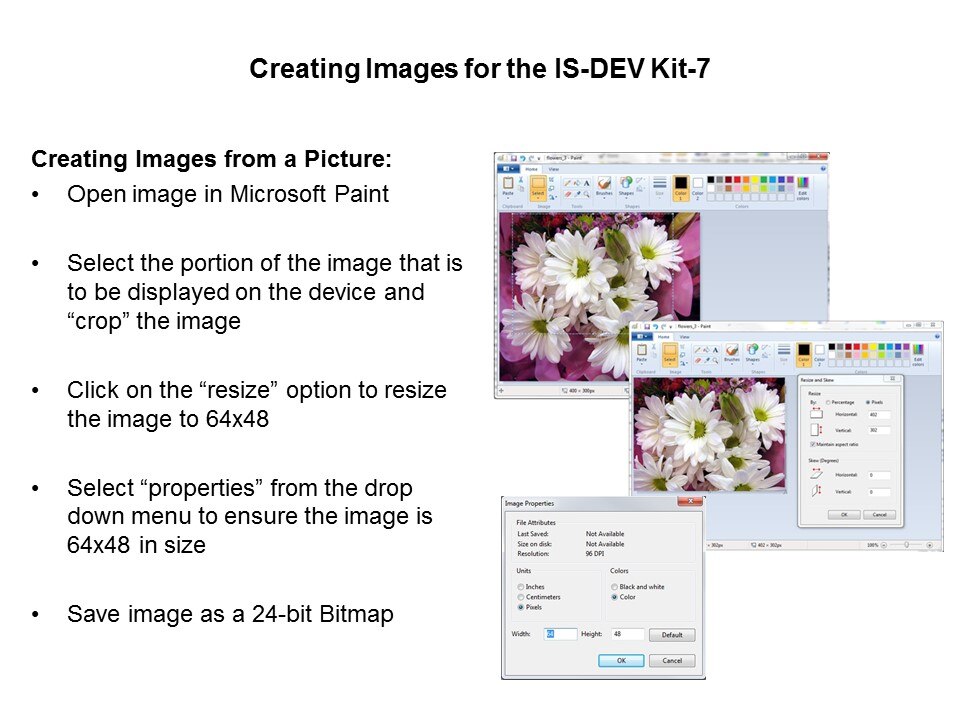Expand the Select dropdown in the upper Paint window

pyautogui.click(x=538, y=198)
